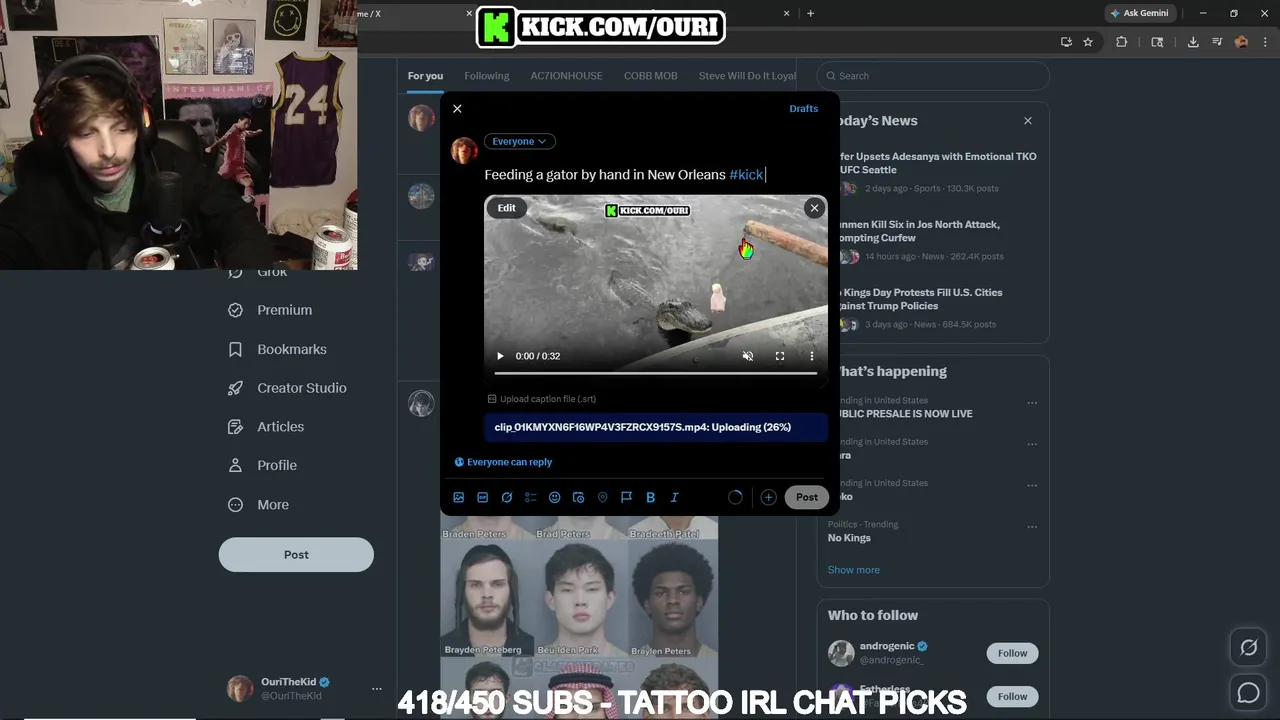Open the COBB MOB tab
Image resolution: width=1280 pixels, height=720 pixels.
651,76
